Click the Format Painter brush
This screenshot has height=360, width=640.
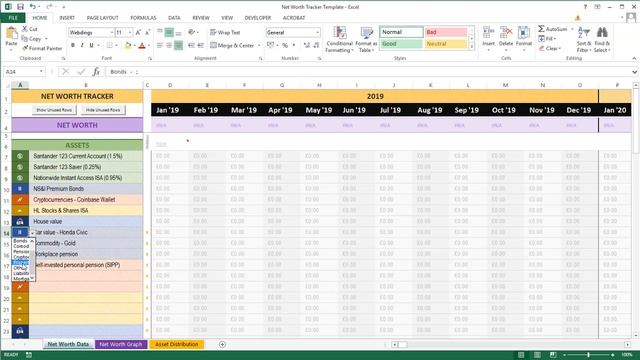coord(25,48)
